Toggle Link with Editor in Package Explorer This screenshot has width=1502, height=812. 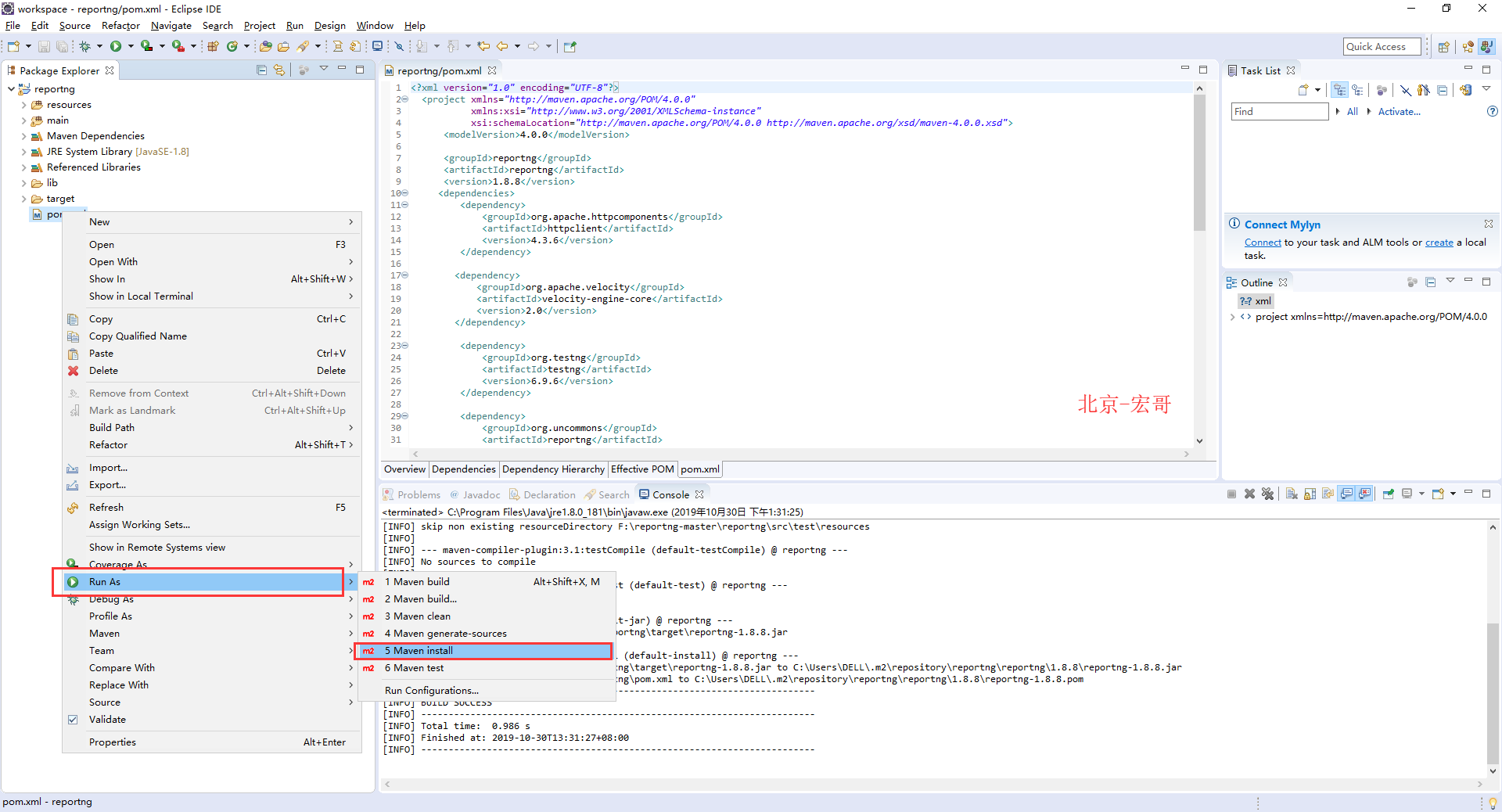tap(279, 70)
